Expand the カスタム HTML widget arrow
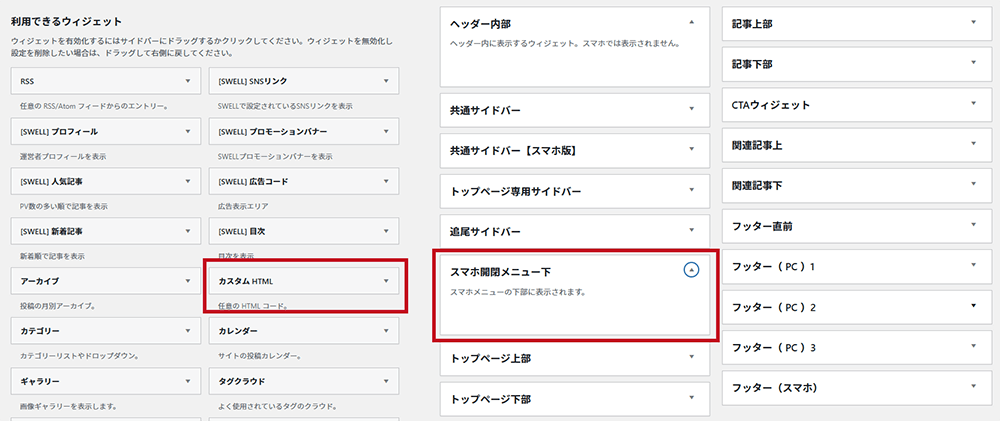 386,281
